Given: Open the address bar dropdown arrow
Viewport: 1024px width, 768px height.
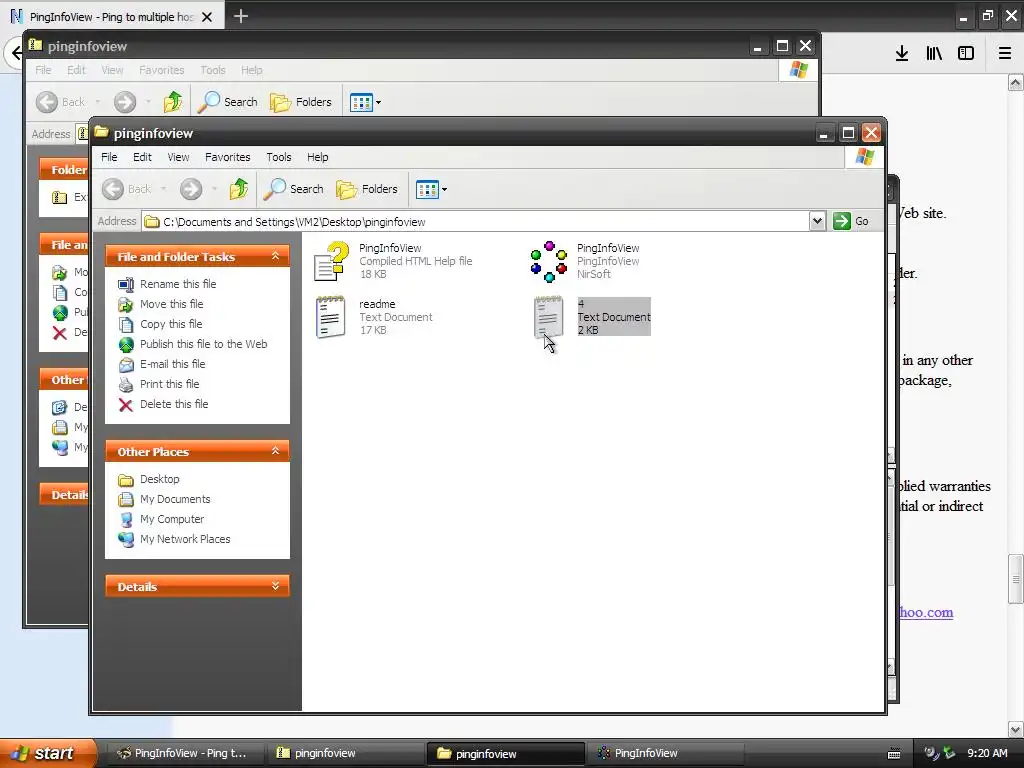Looking at the screenshot, I should click(x=817, y=221).
